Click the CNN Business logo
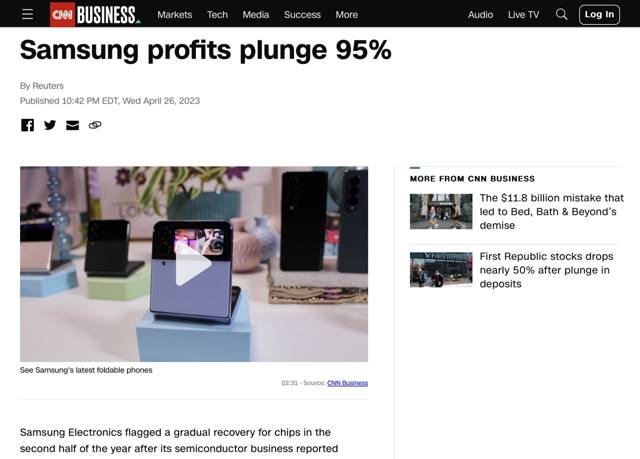Screen dimensions: 640x459 pos(95,14)
